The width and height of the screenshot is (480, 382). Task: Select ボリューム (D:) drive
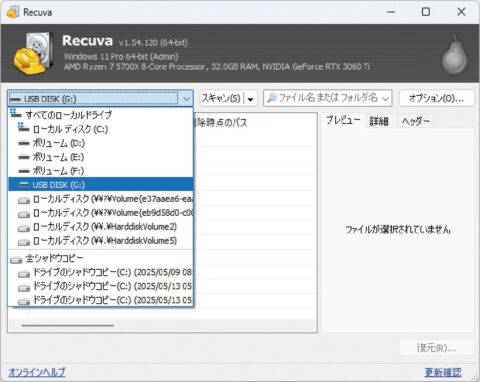100,143
